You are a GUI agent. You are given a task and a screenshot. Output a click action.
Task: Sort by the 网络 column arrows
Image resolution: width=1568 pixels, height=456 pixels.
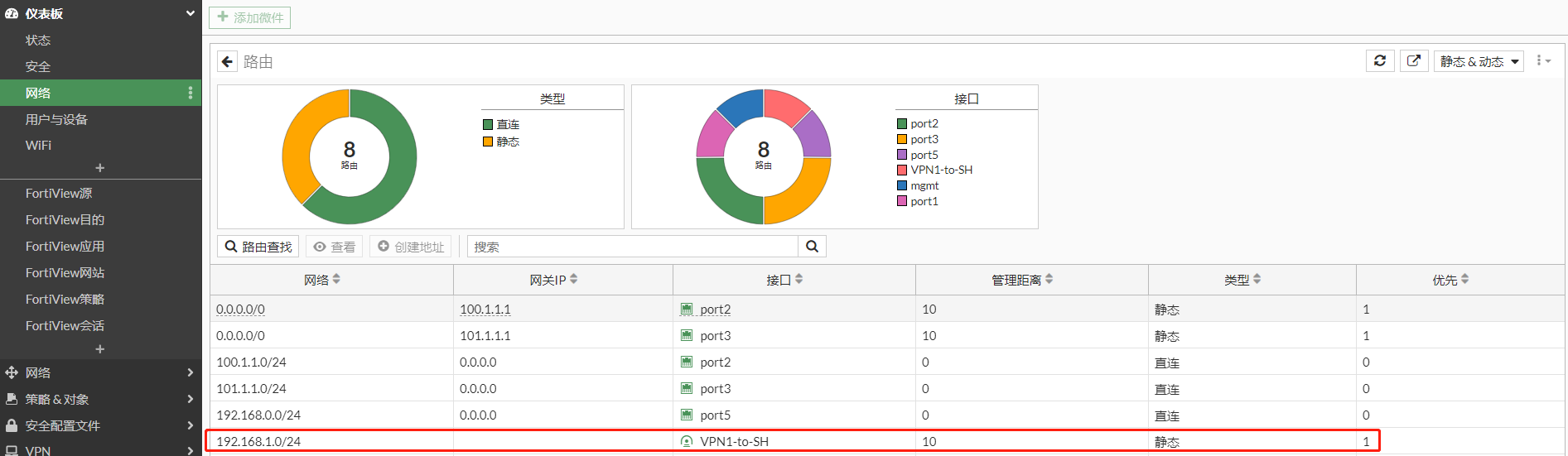[x=336, y=280]
